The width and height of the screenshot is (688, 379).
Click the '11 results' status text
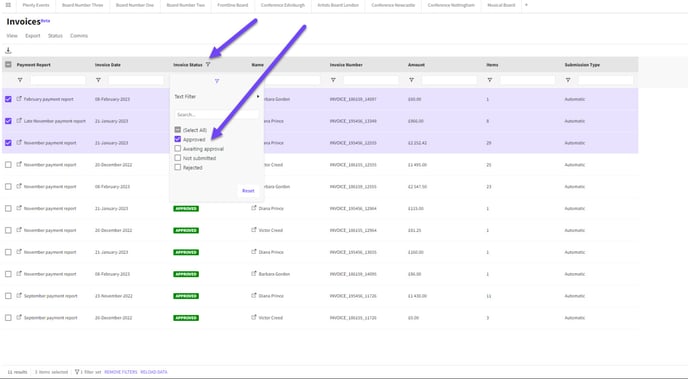coord(17,372)
